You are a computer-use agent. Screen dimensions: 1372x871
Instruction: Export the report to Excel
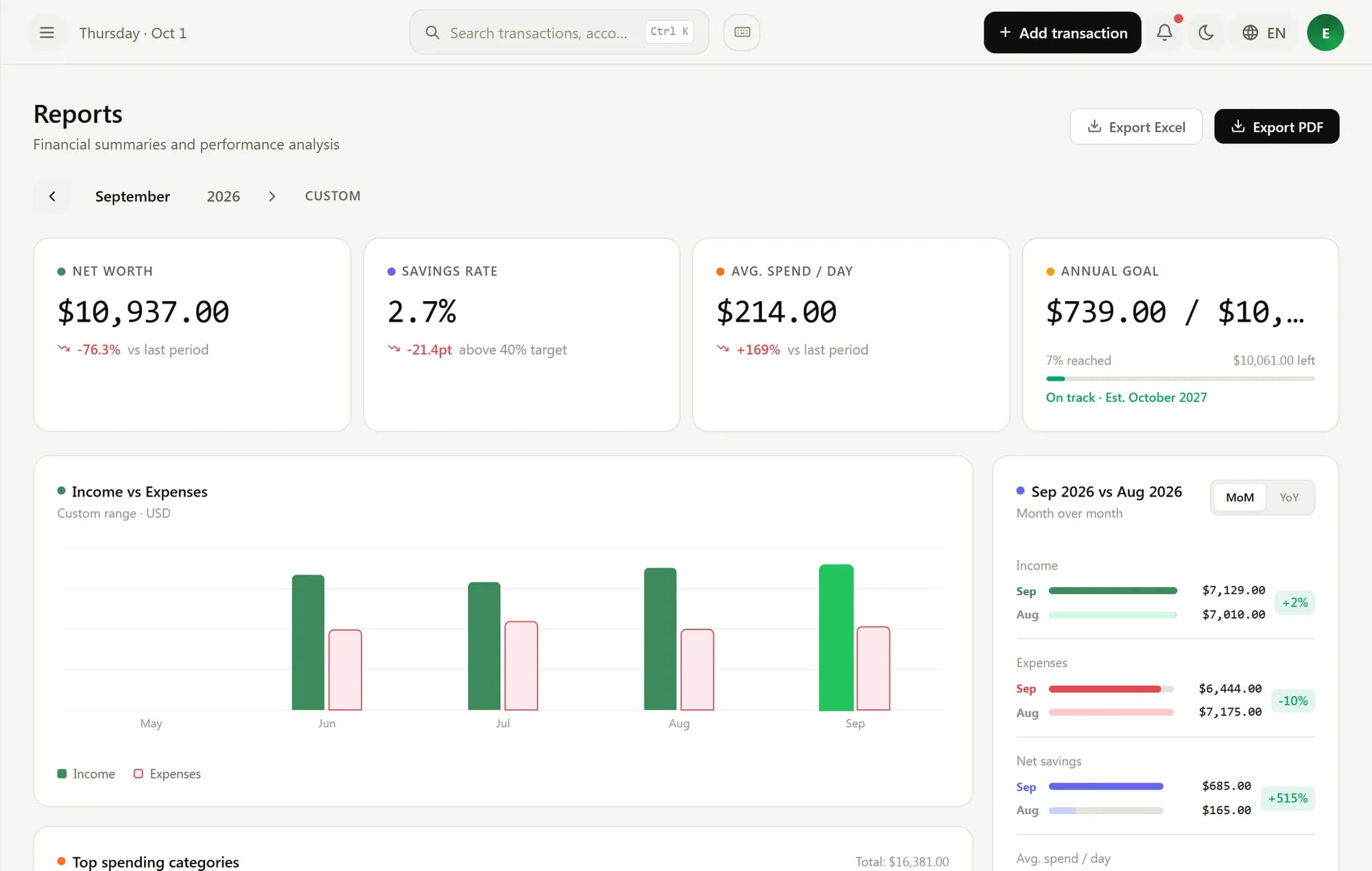[x=1136, y=127]
